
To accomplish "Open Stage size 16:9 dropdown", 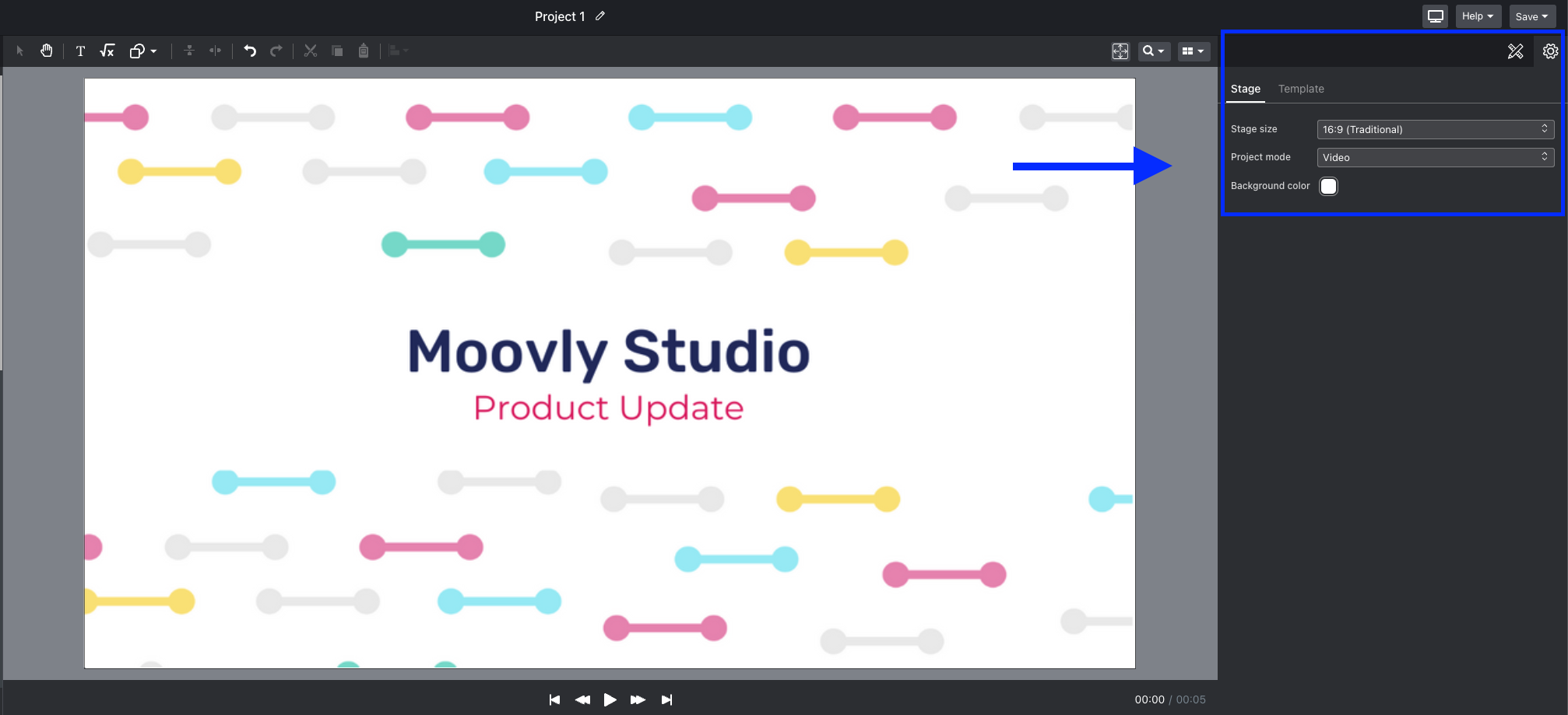I will click(1436, 129).
